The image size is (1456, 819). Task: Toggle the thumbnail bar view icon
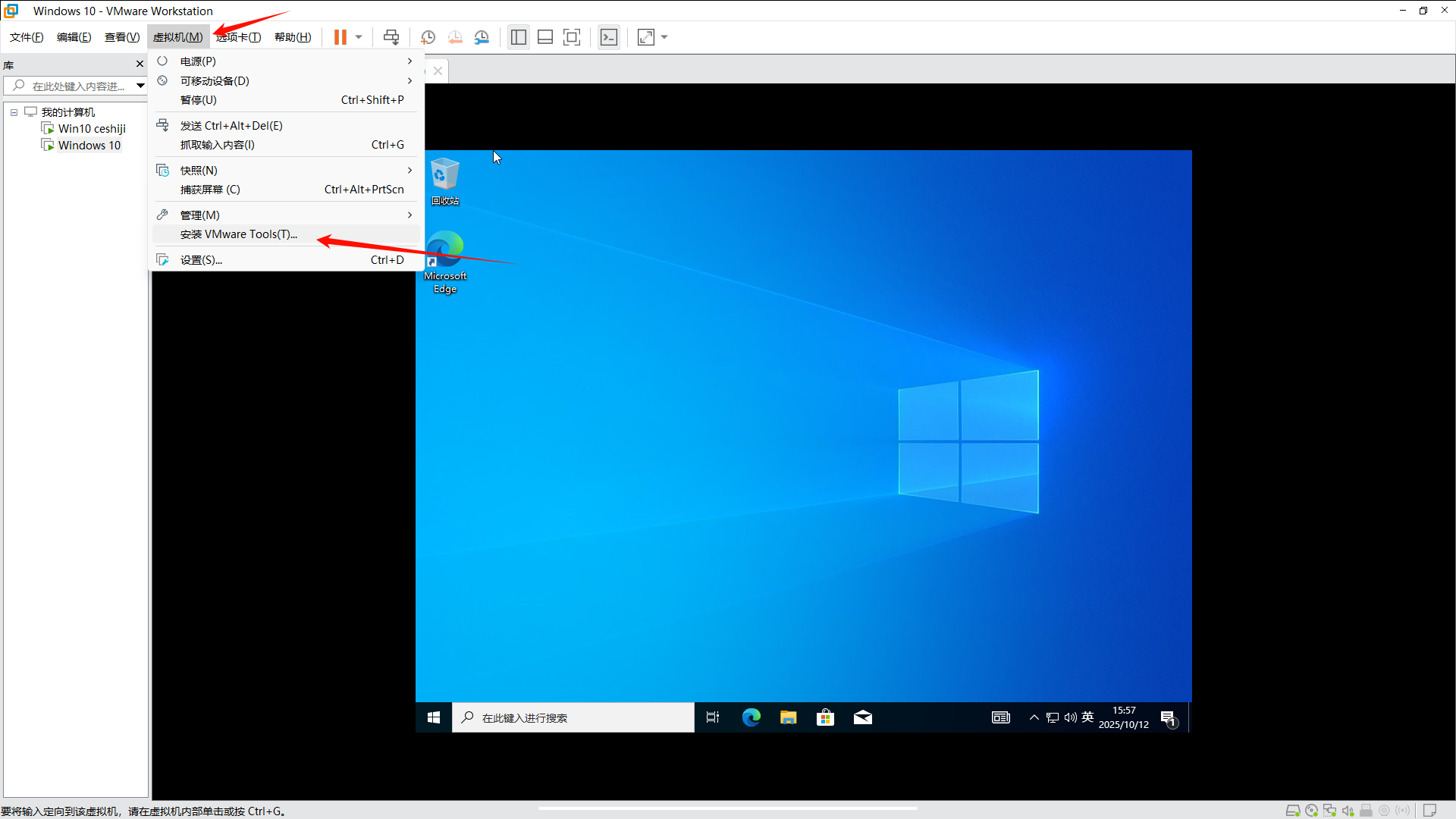tap(545, 37)
